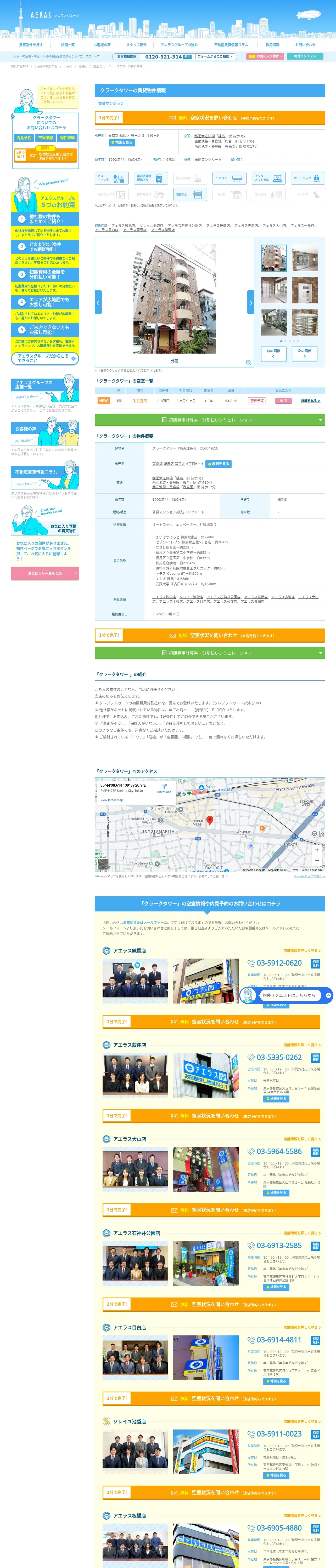The image size is (336, 1568).
Task: Open the お客様の声 navigation item
Action: [x=102, y=45]
